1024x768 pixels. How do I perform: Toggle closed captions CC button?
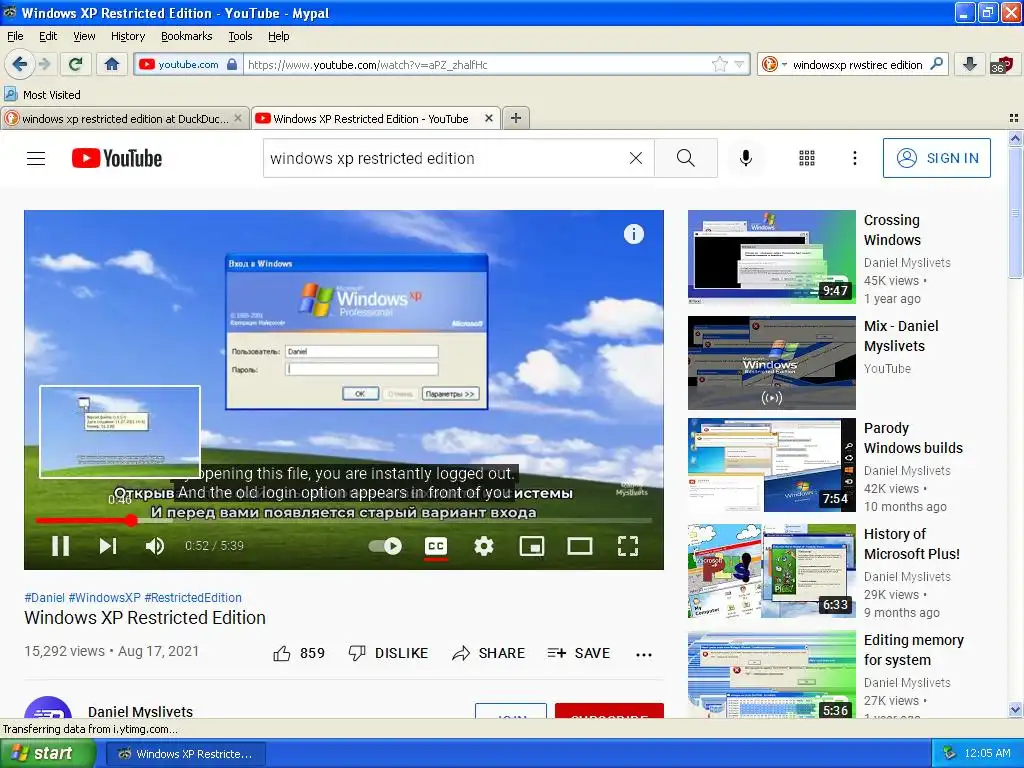436,546
